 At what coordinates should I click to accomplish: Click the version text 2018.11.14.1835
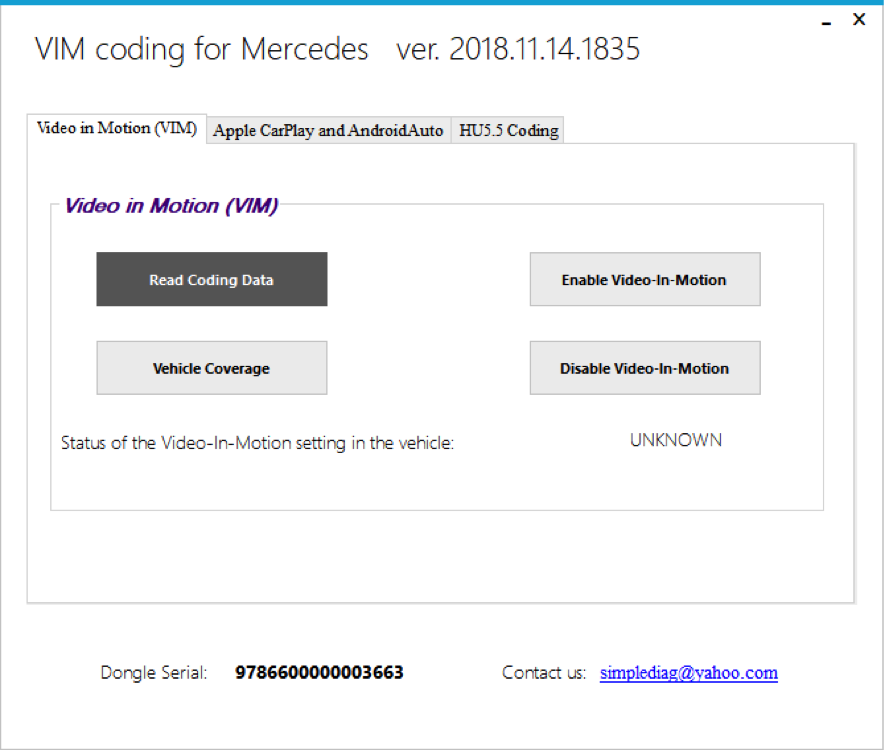545,49
